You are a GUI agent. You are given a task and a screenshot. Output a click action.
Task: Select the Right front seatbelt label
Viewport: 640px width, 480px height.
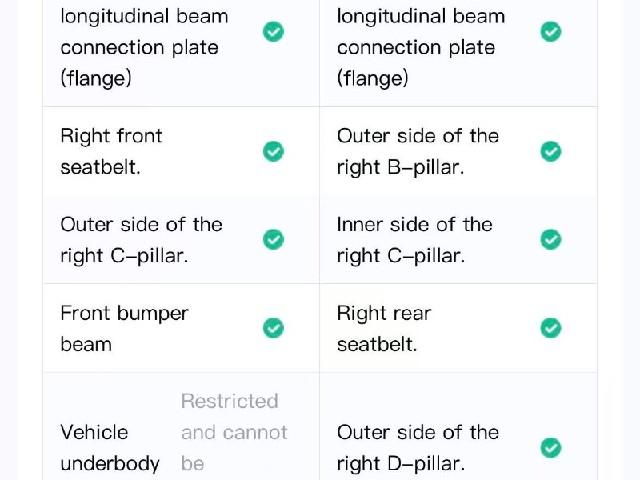tap(111, 151)
